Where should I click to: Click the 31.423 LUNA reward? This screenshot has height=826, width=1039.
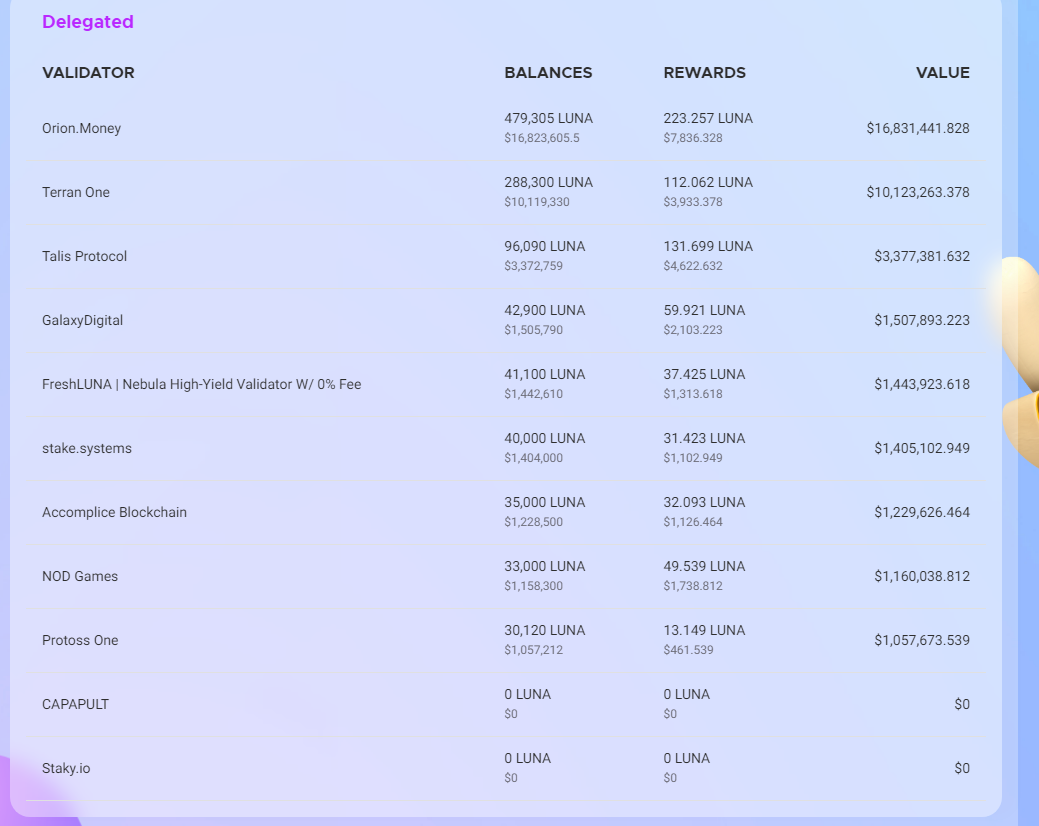[704, 439]
